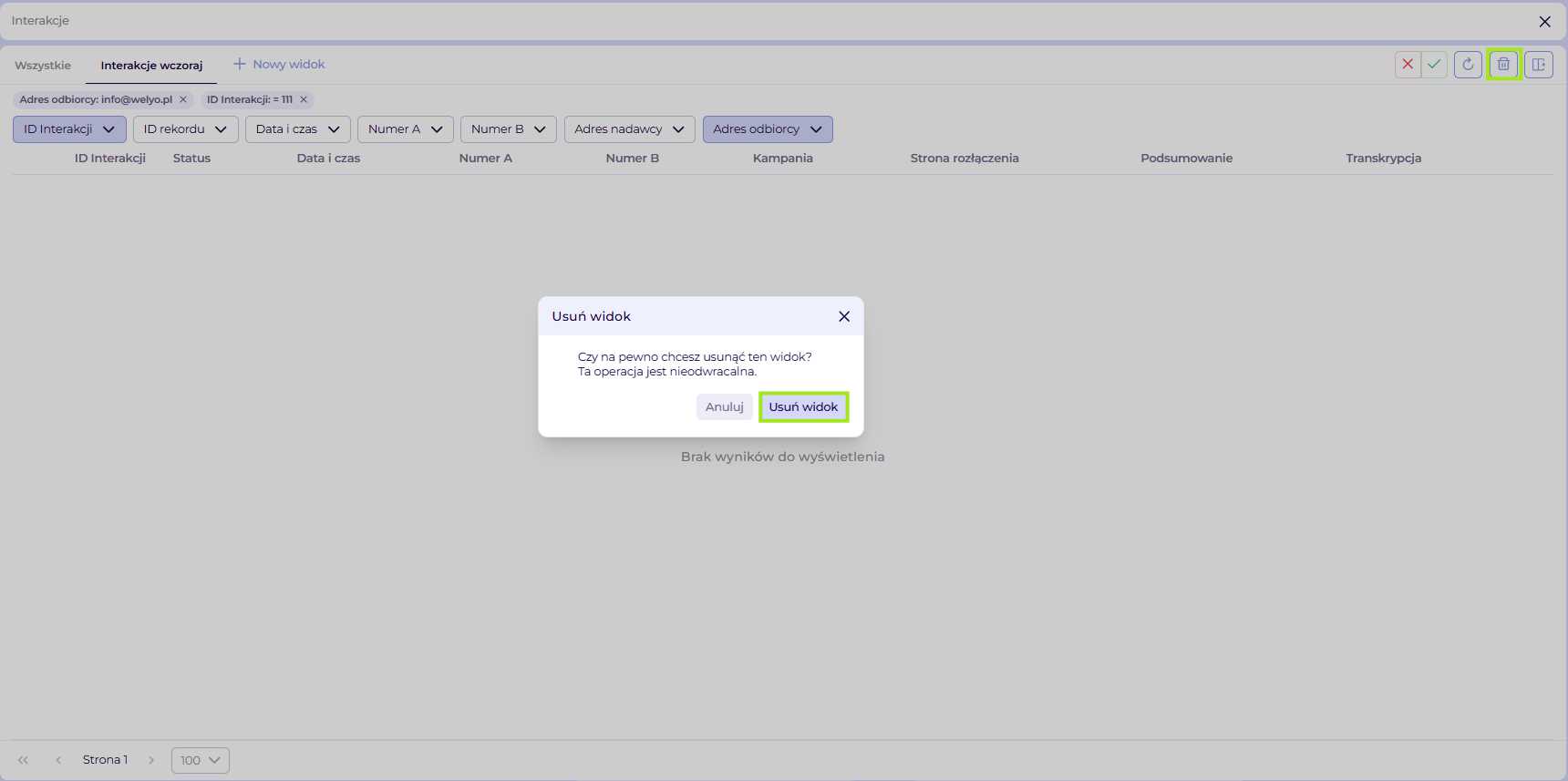Click the Data i czas column header

(x=328, y=158)
